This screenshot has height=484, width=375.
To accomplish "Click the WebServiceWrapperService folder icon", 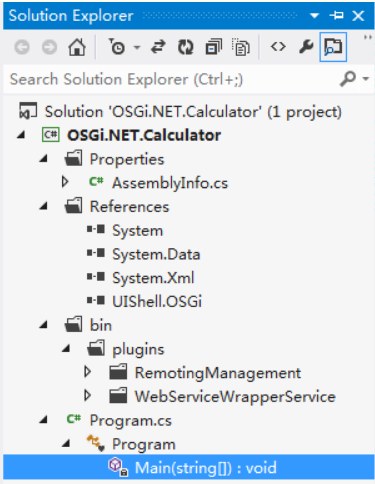I will pyautogui.click(x=118, y=395).
